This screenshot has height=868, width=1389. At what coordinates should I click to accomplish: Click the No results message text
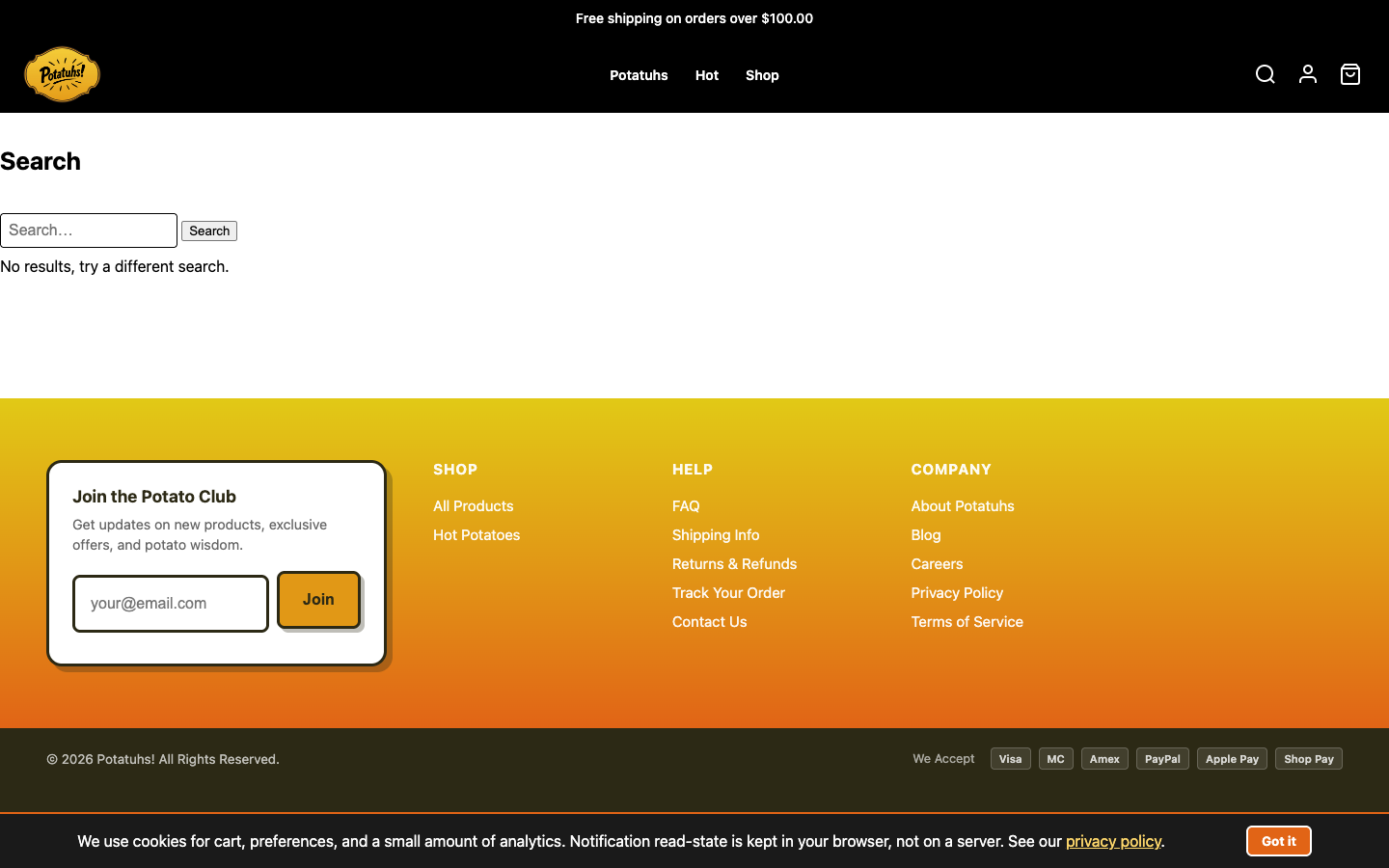(115, 267)
